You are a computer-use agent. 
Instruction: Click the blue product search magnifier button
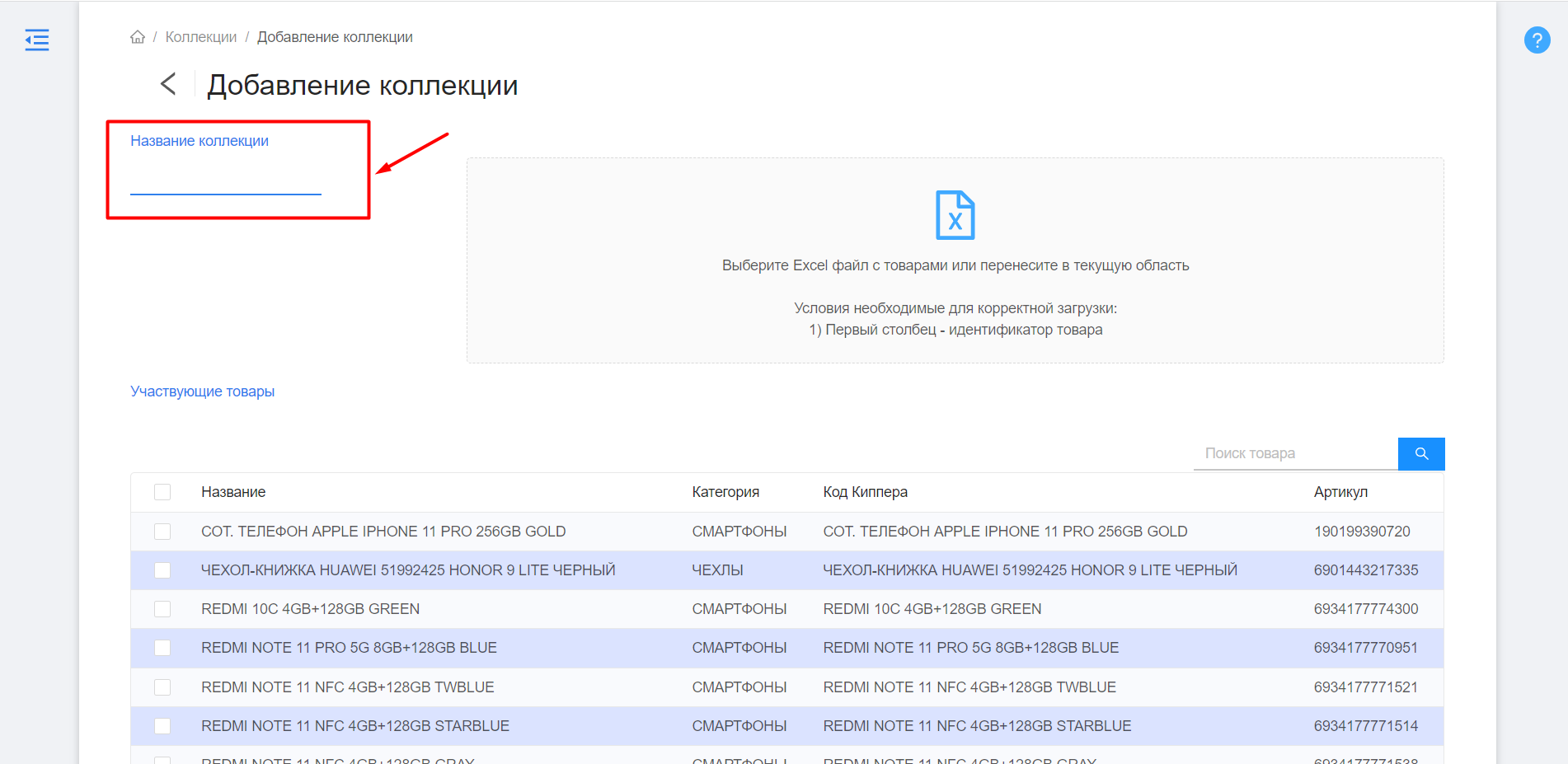pos(1421,453)
